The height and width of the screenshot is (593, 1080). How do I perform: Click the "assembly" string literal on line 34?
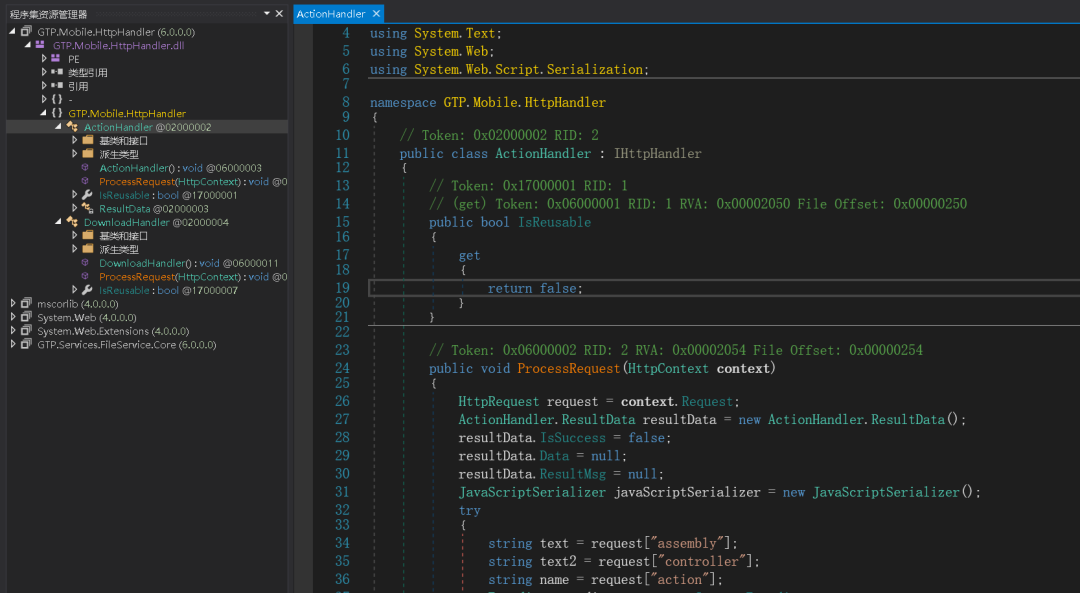point(686,543)
